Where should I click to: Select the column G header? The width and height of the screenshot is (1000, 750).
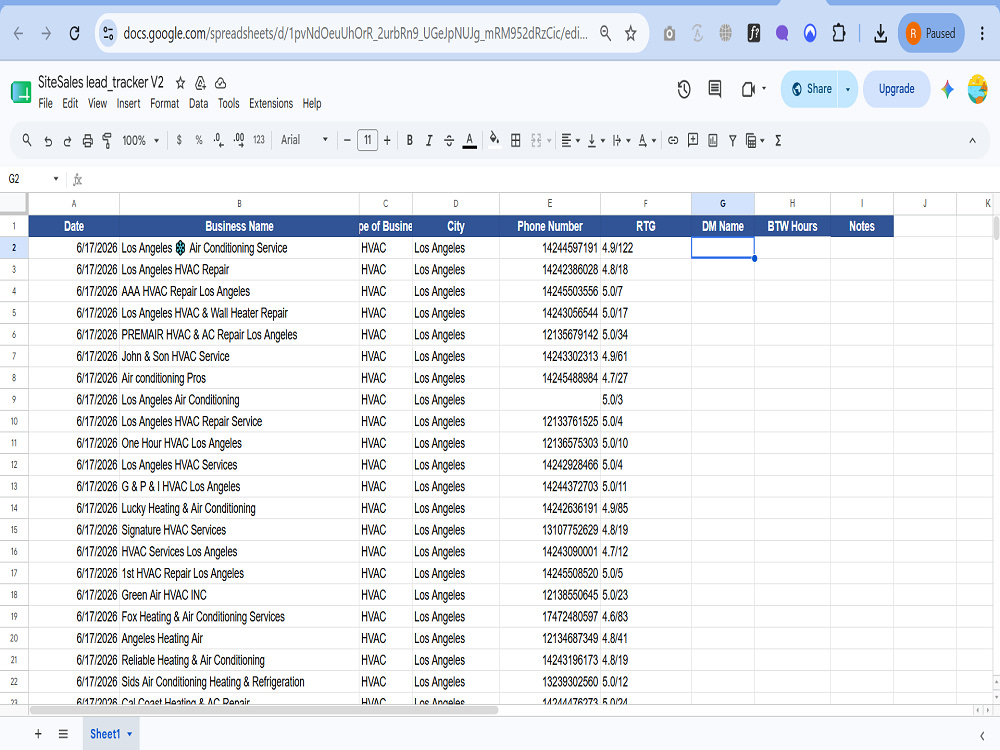pyautogui.click(x=723, y=203)
